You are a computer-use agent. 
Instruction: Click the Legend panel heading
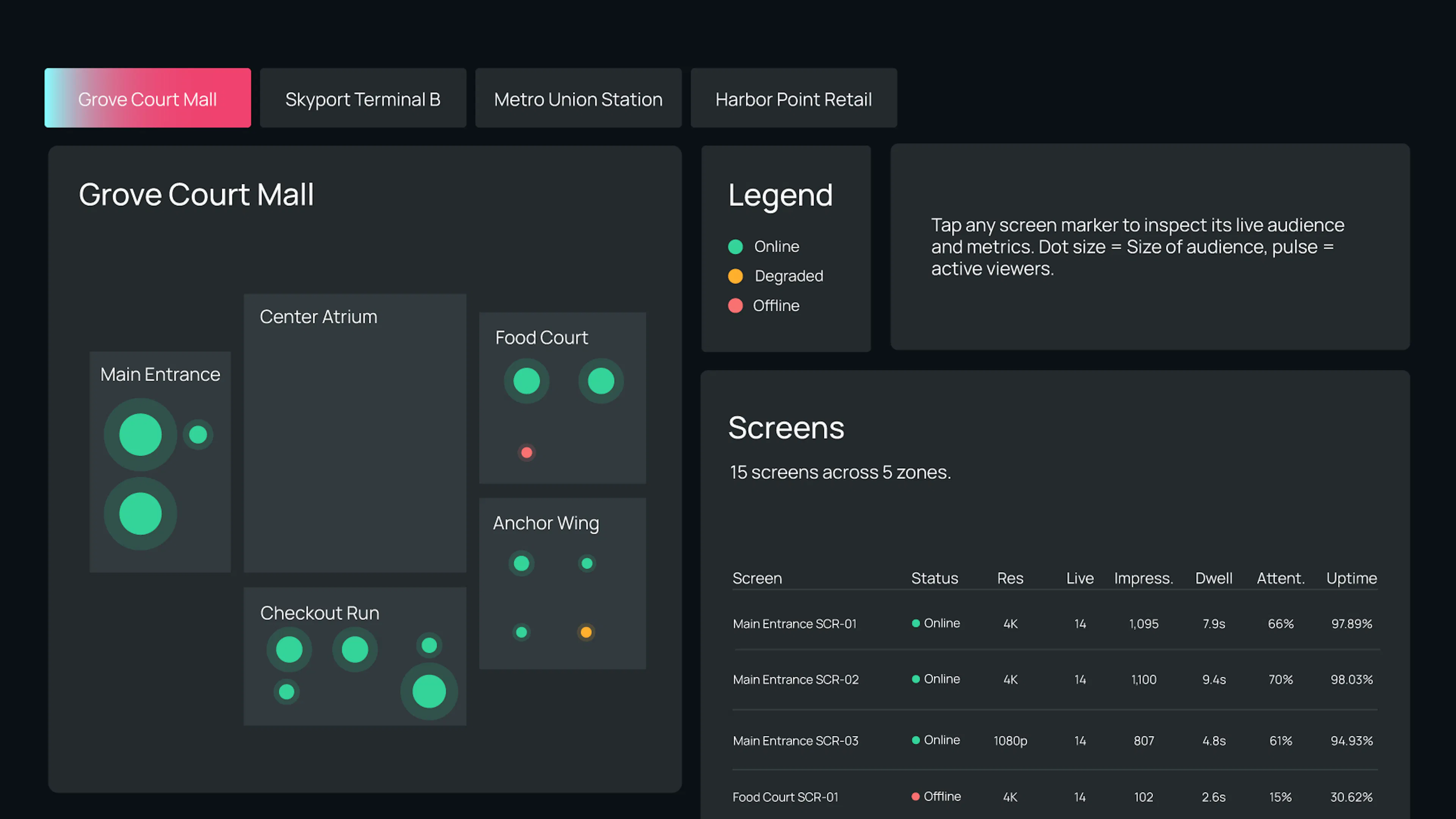(x=781, y=196)
